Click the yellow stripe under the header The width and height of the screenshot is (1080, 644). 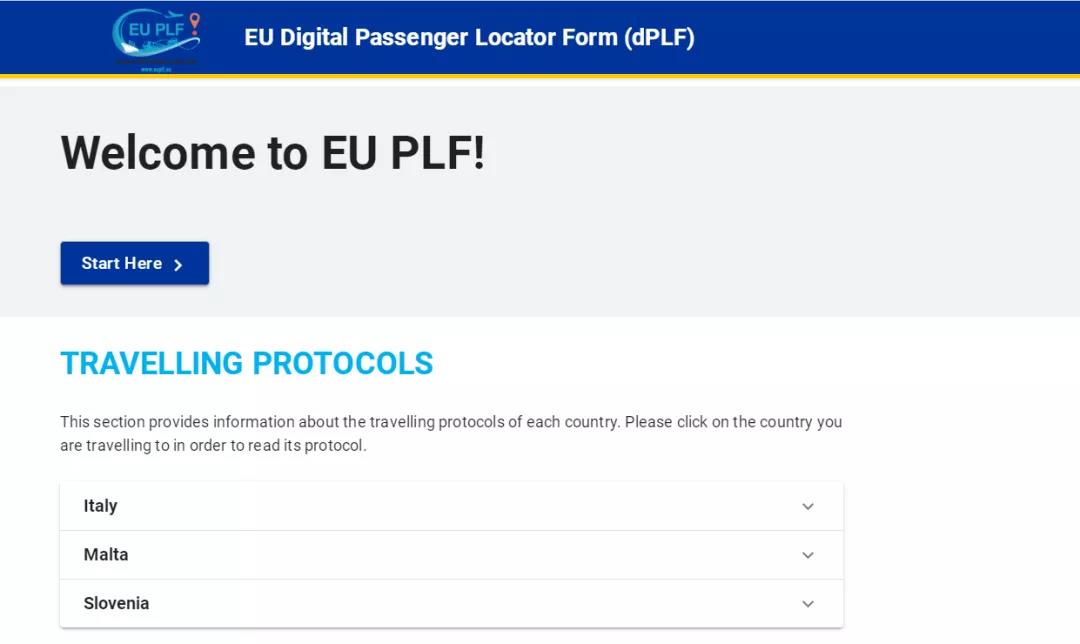point(540,76)
